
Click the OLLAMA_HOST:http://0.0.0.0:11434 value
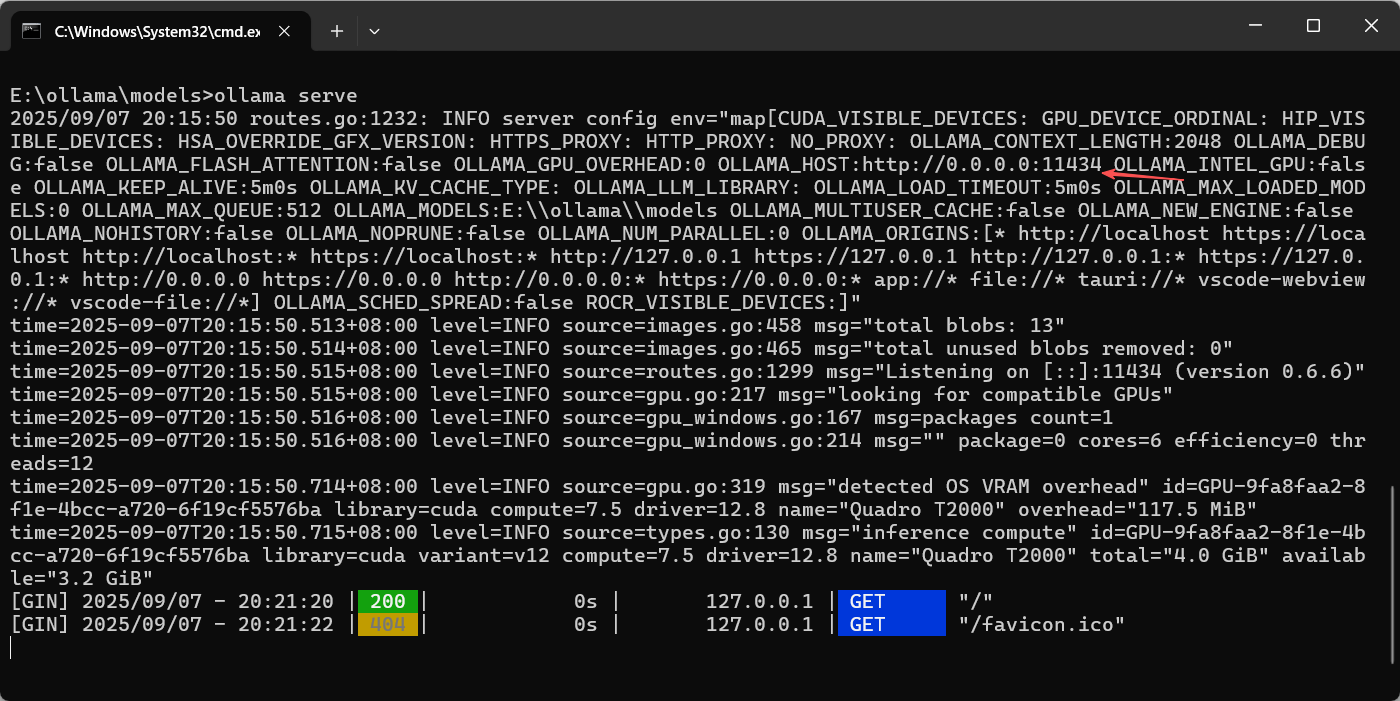coord(910,164)
